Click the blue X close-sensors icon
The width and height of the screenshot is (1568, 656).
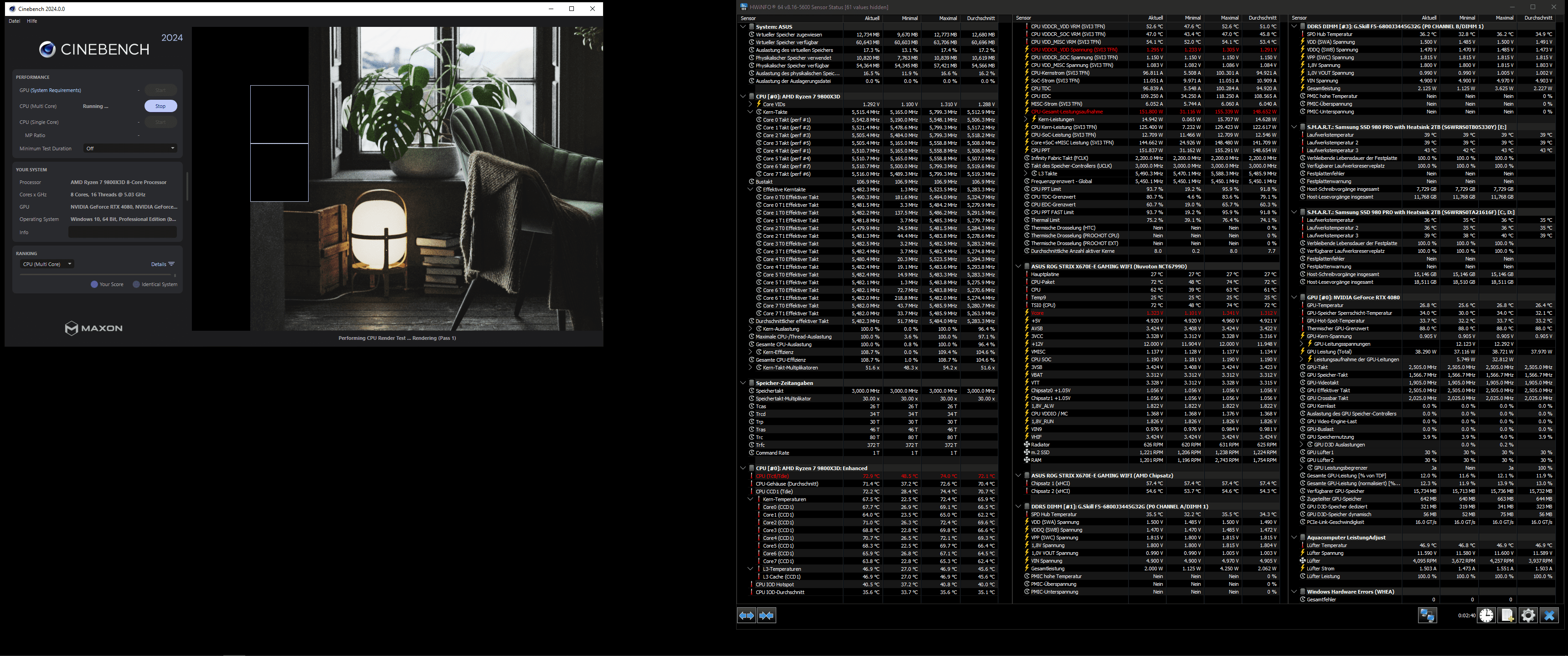click(1549, 615)
